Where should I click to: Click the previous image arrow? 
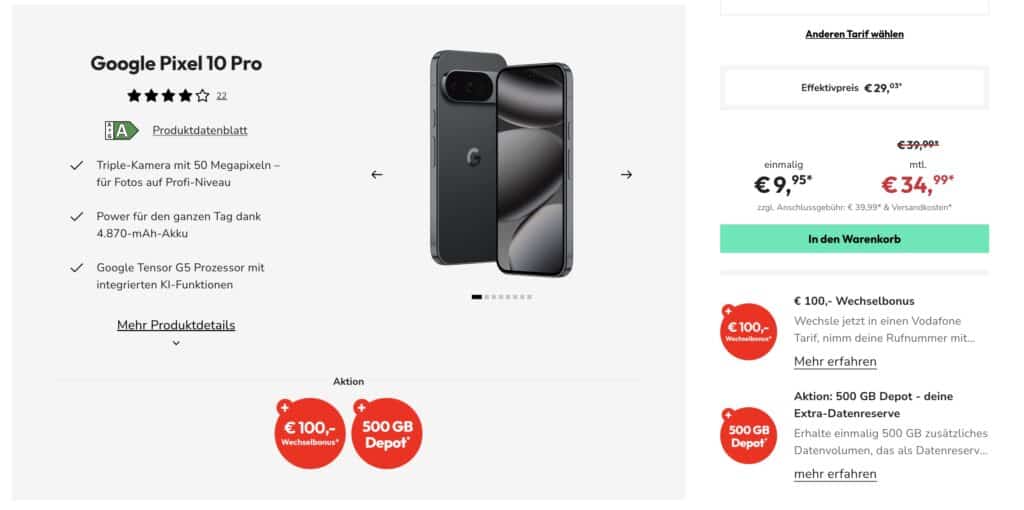click(377, 174)
